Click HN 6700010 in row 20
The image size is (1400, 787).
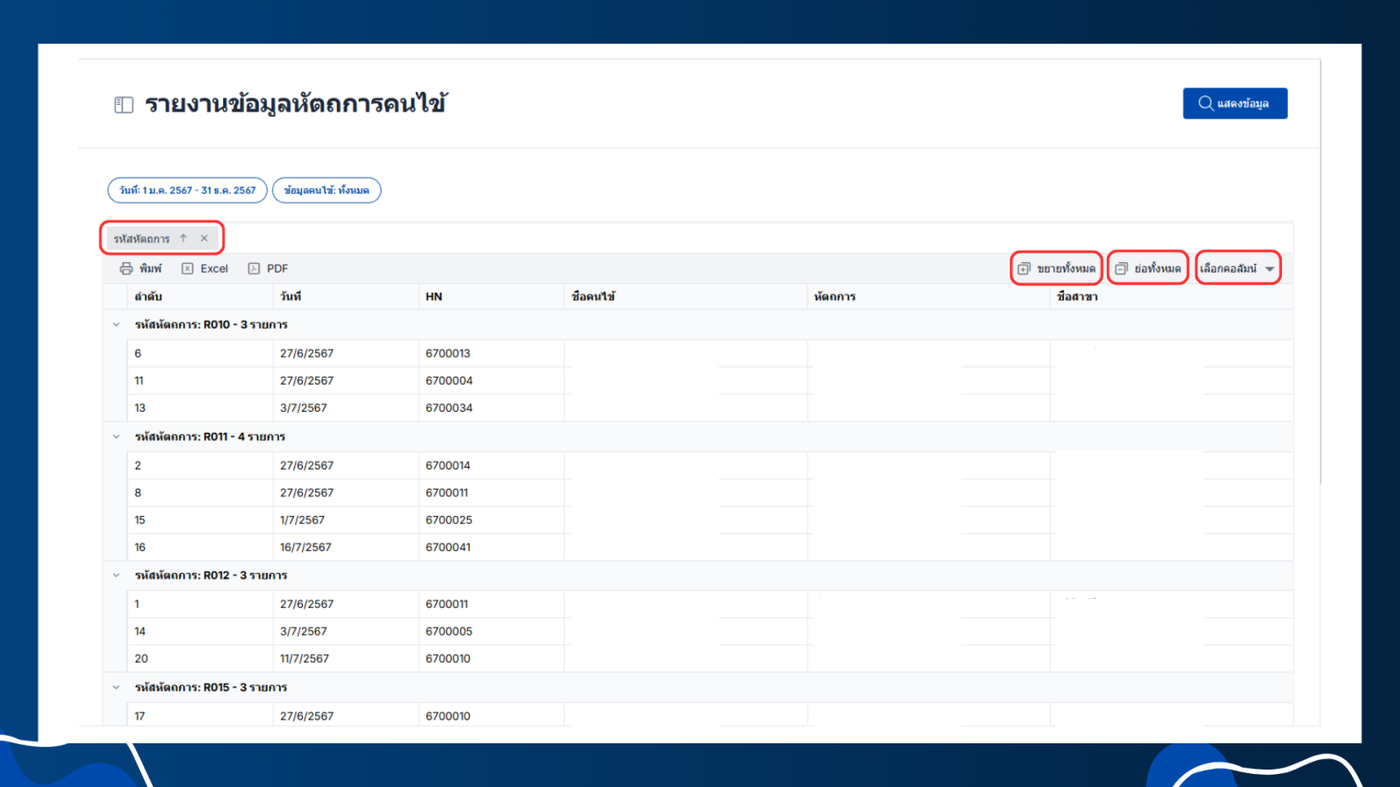click(x=491, y=659)
